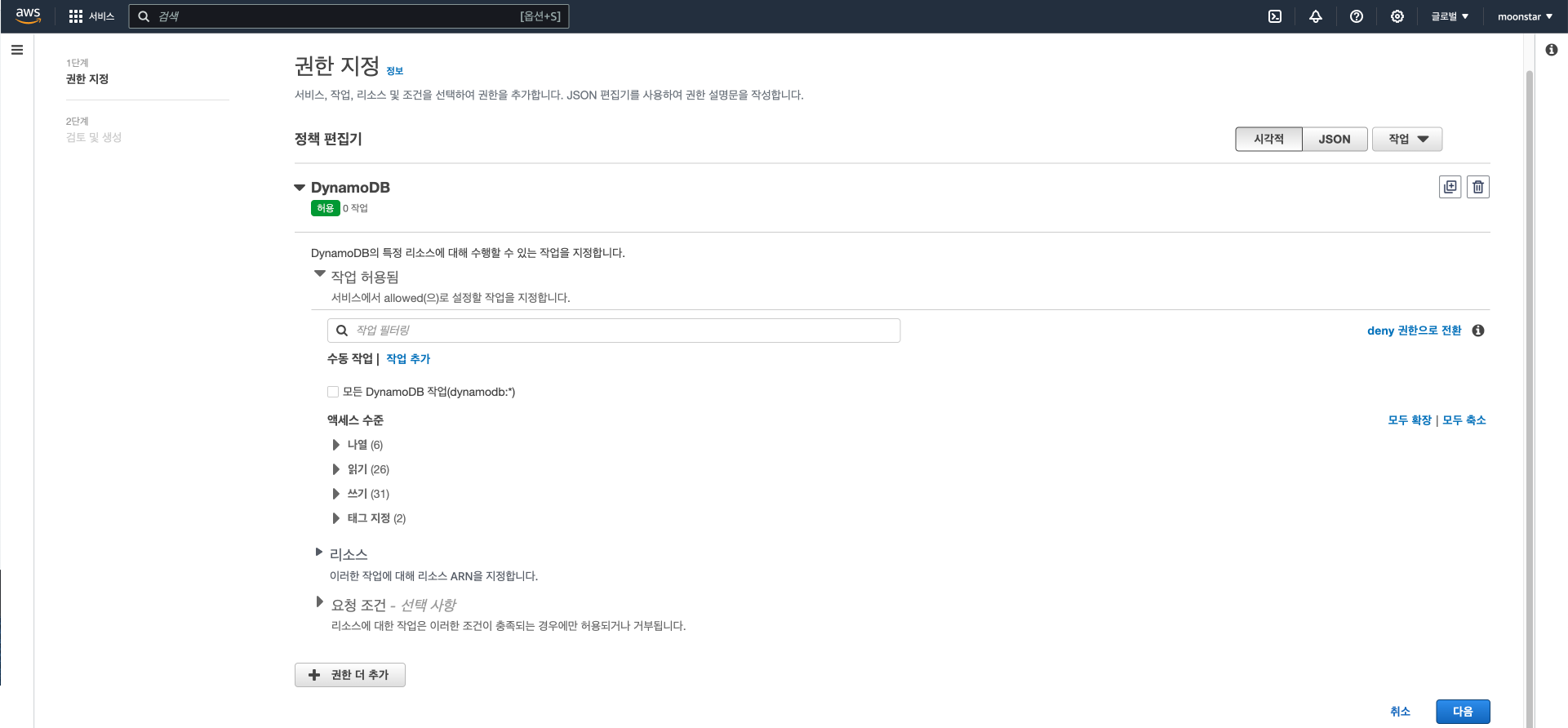The width and height of the screenshot is (1568, 728).
Task: Expand the 요청 조건 section
Action: [x=319, y=602]
